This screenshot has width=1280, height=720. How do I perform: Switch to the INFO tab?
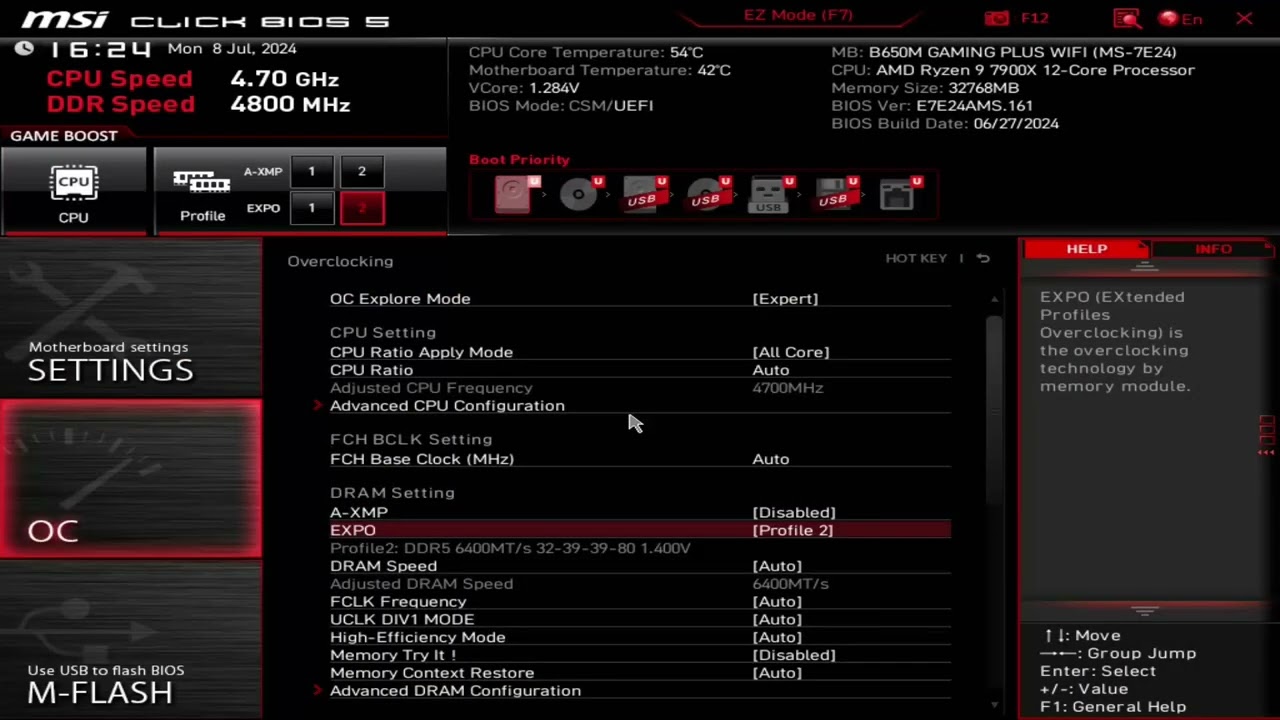tap(1213, 248)
